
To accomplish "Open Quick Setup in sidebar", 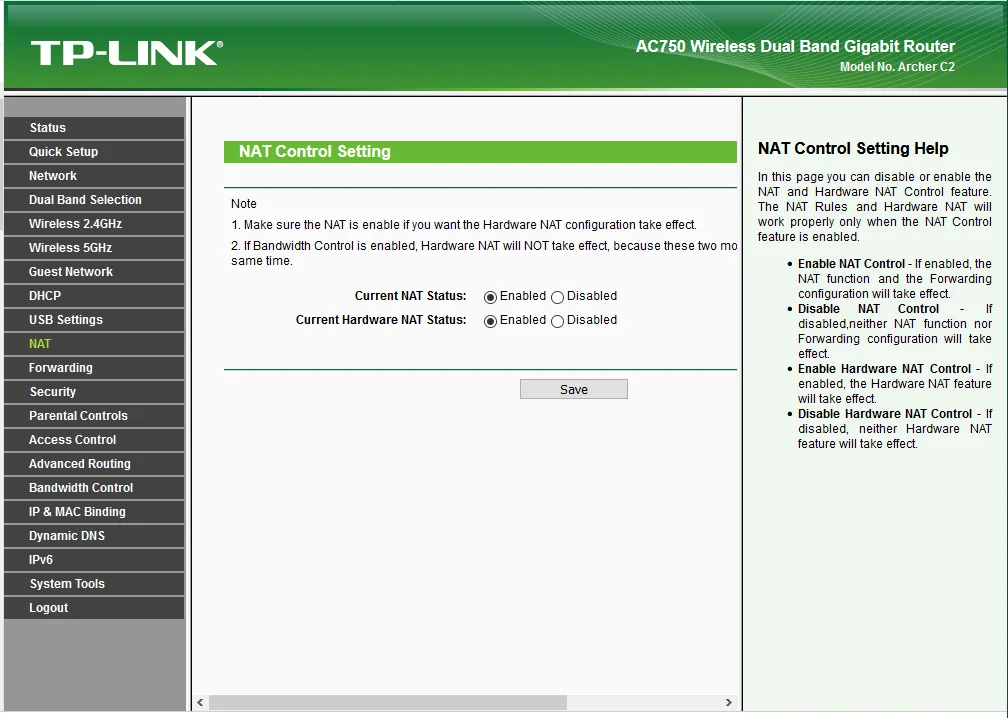I will pyautogui.click(x=94, y=152).
